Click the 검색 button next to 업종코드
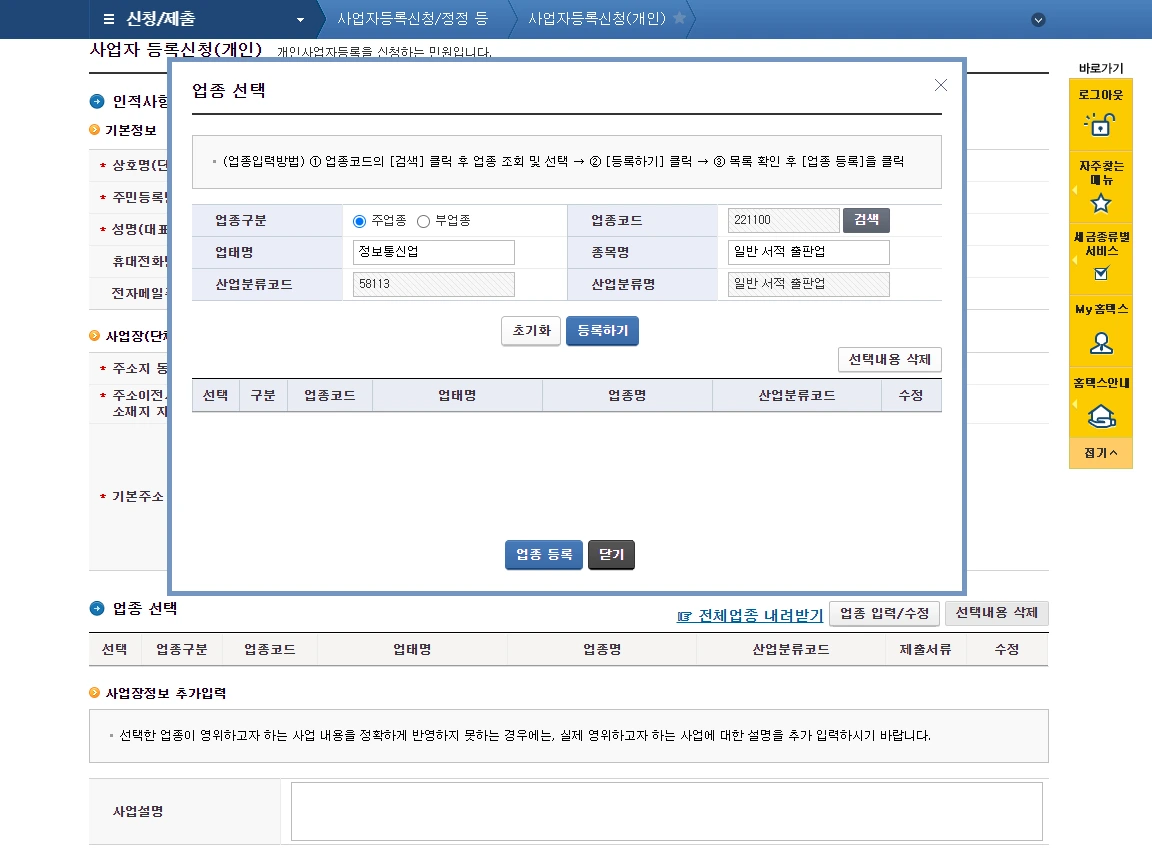This screenshot has height=850, width=1152. pyautogui.click(x=866, y=220)
